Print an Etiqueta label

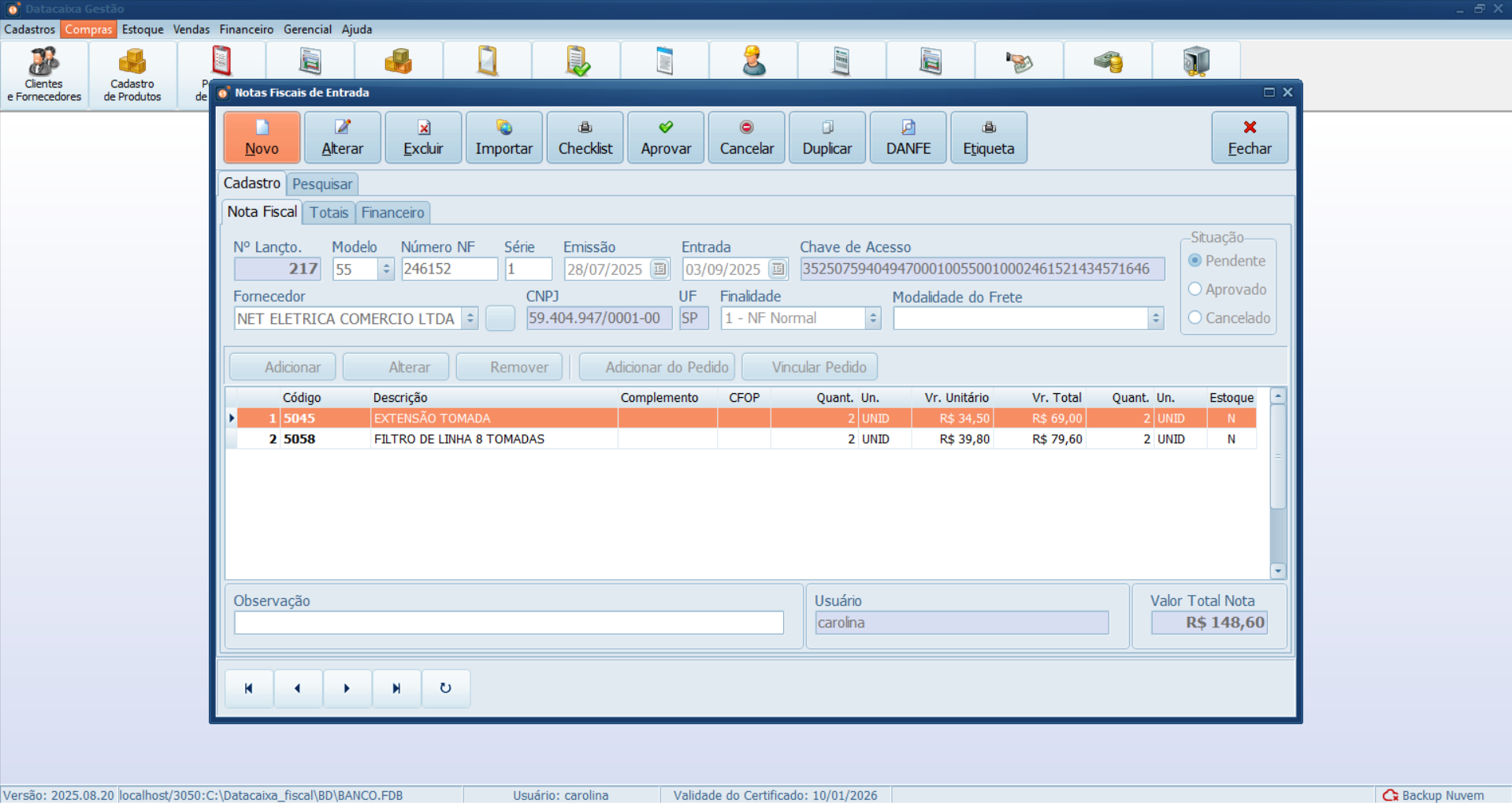tap(988, 137)
